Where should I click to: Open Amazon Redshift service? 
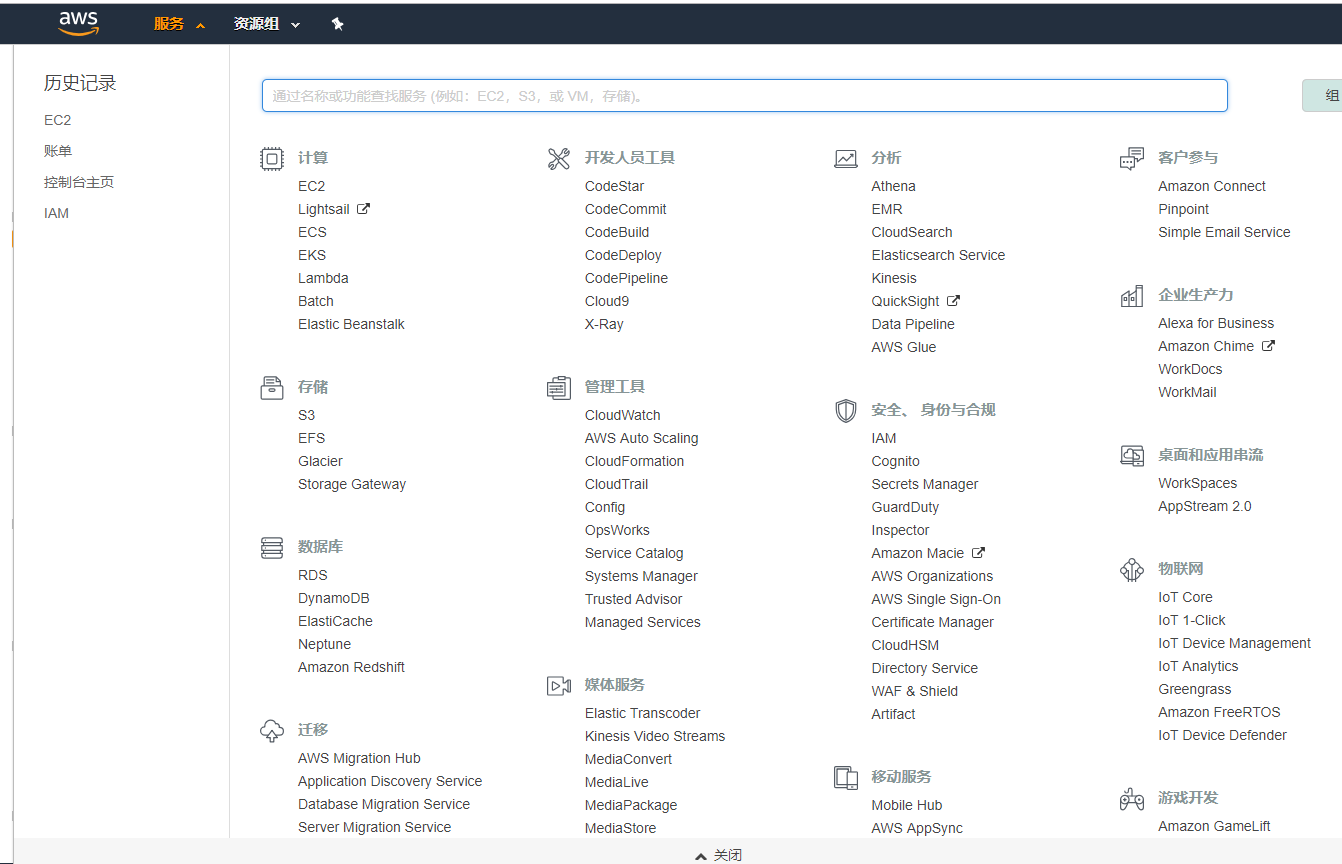click(x=351, y=667)
